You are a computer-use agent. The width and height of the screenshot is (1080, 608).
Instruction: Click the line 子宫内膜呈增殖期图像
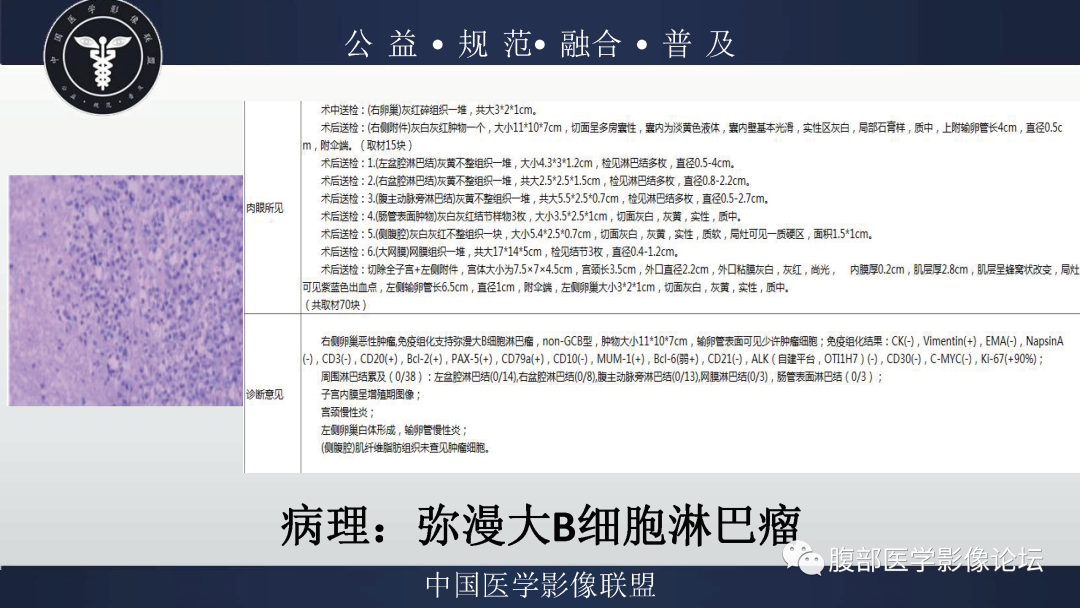(x=371, y=395)
